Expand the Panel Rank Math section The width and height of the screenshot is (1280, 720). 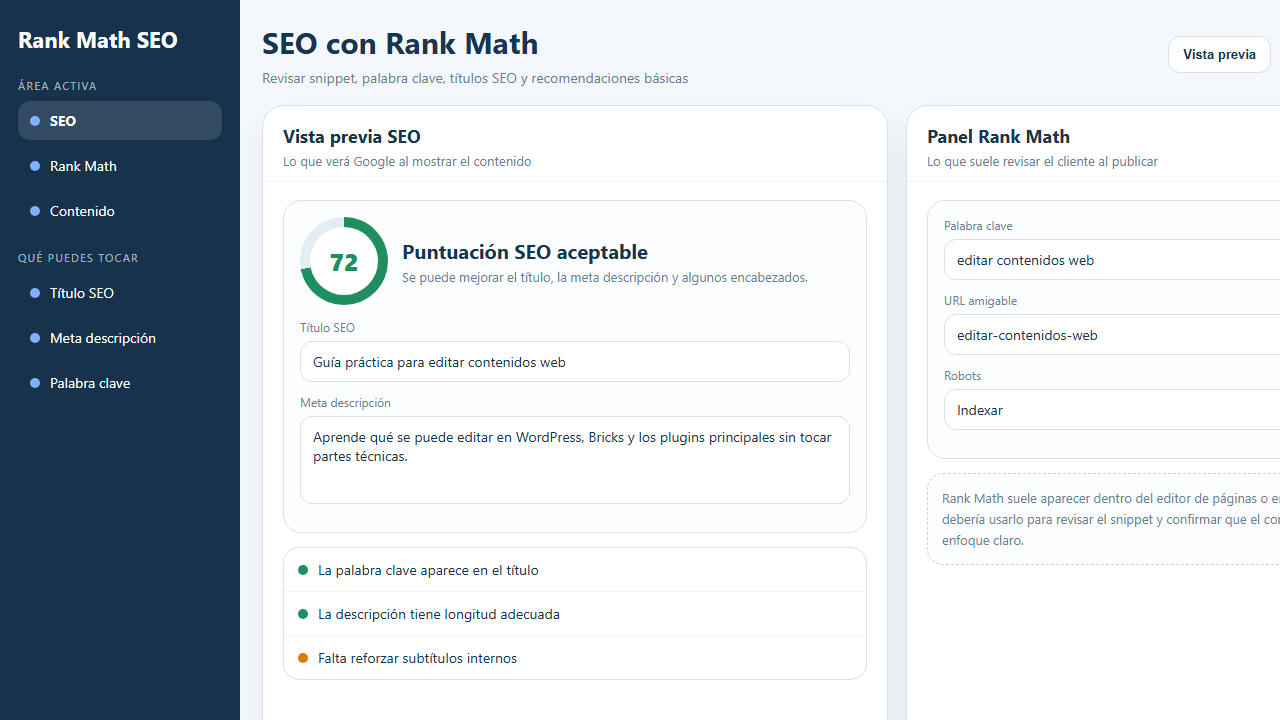(x=998, y=137)
